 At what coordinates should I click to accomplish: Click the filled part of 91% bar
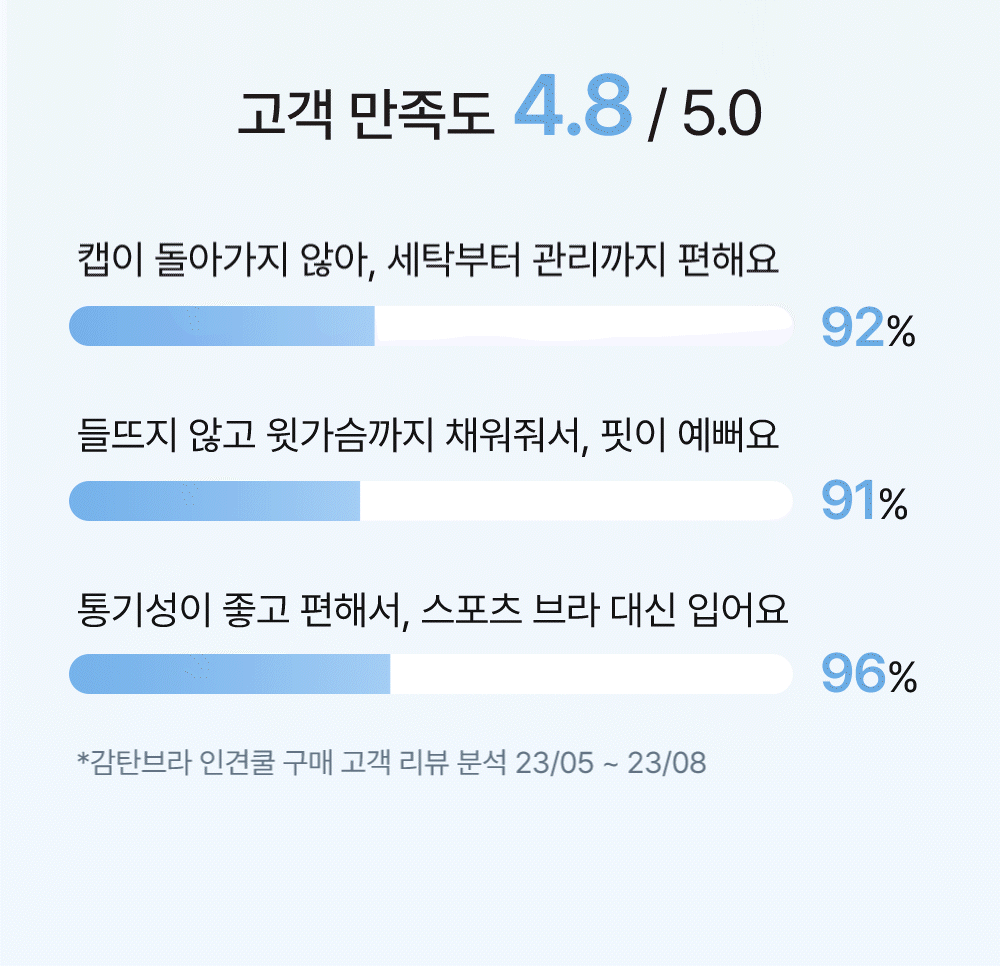click(x=214, y=501)
